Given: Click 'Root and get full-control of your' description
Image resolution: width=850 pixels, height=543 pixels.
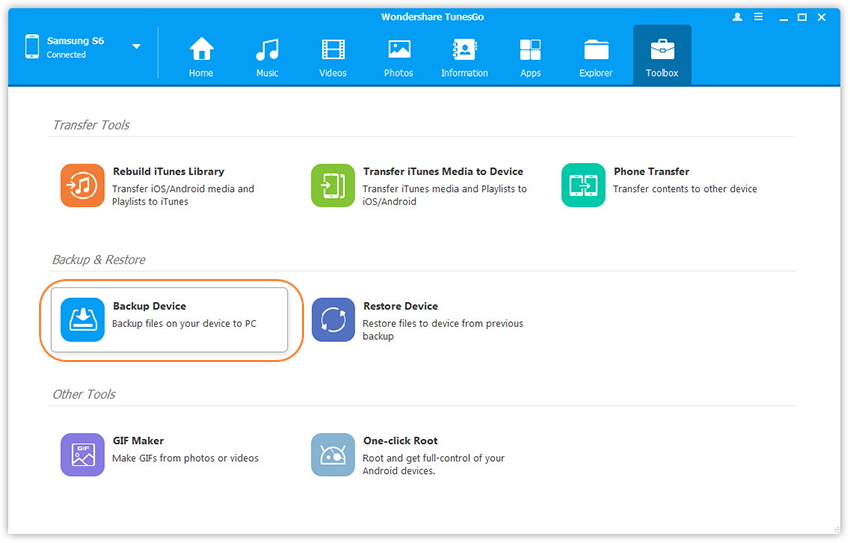Looking at the screenshot, I should click(434, 458).
